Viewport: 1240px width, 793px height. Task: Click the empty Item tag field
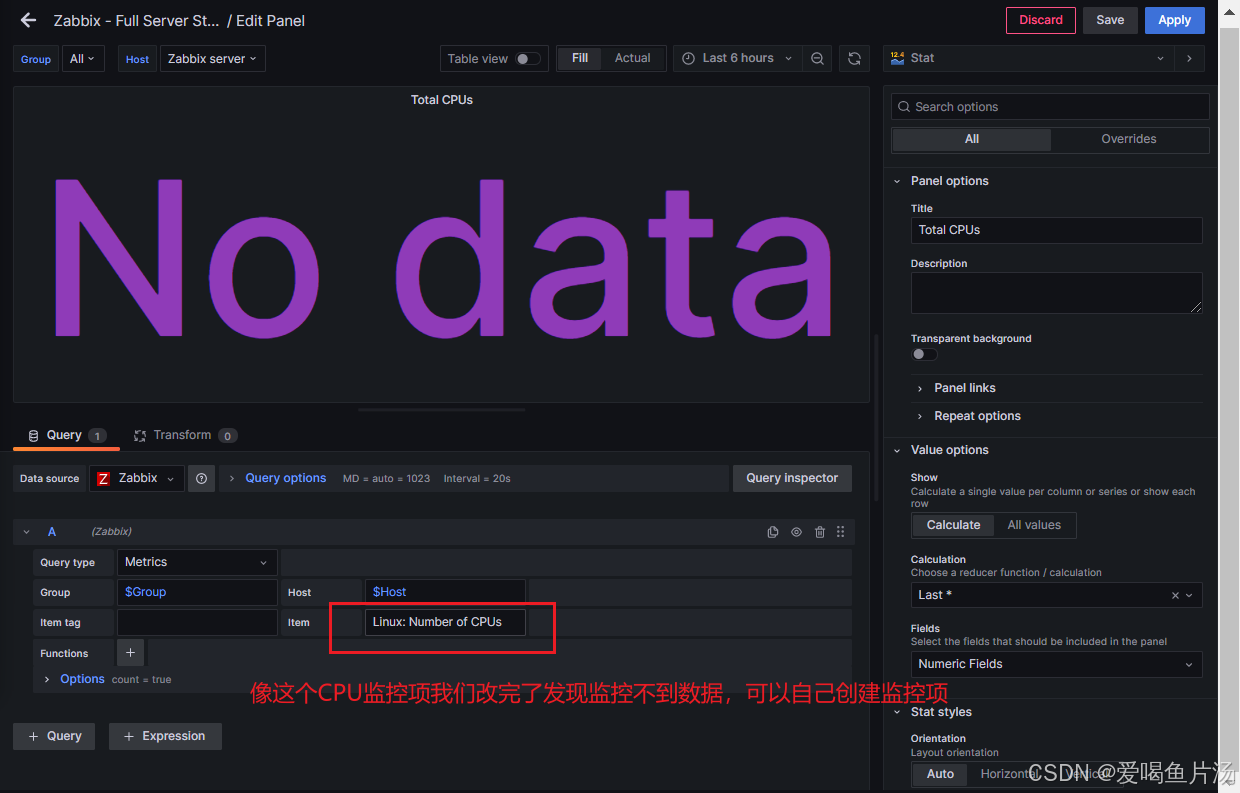[197, 622]
